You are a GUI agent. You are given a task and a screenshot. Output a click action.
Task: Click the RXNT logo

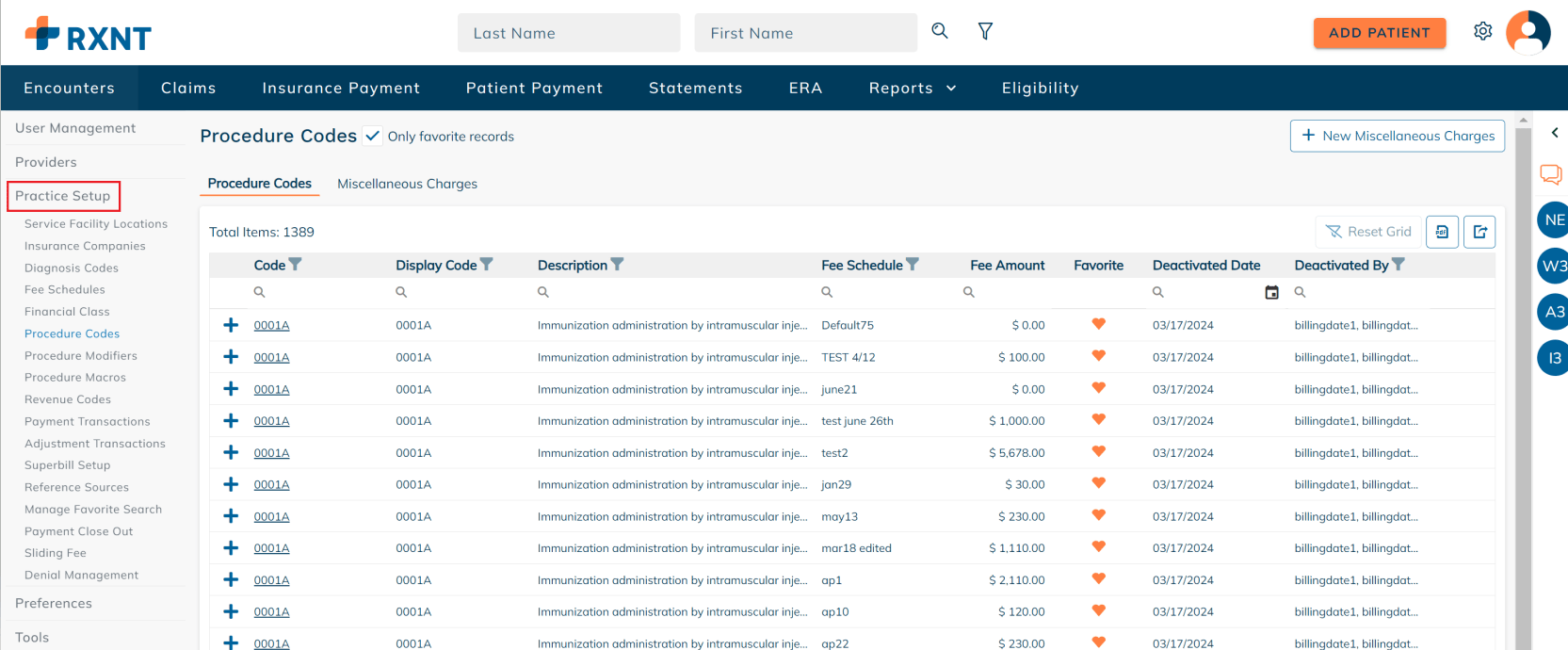pyautogui.click(x=88, y=35)
